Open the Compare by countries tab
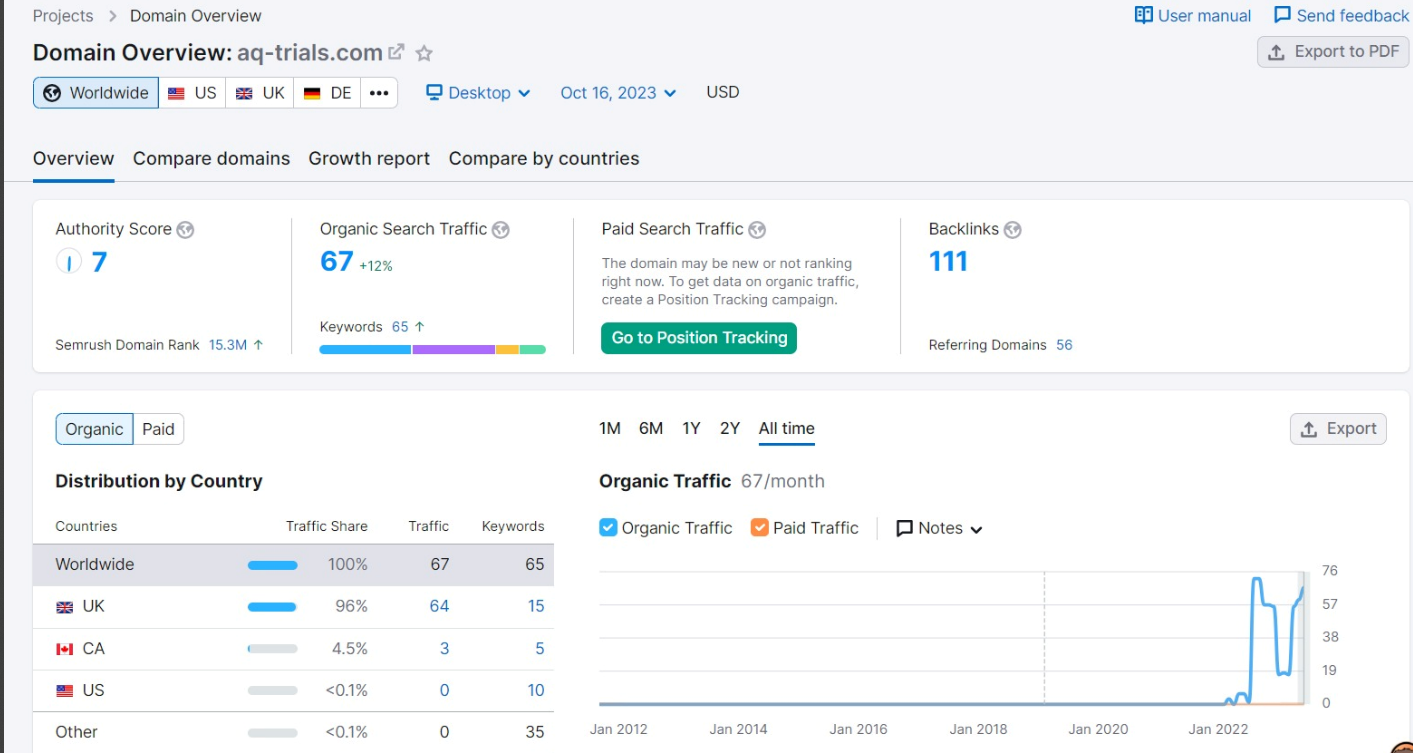The height and width of the screenshot is (753, 1413). 544,158
